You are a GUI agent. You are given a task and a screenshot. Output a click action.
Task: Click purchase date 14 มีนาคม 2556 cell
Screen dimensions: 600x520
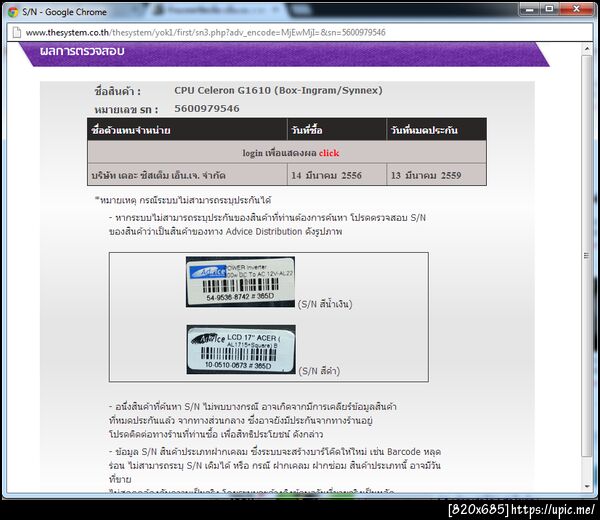337,175
